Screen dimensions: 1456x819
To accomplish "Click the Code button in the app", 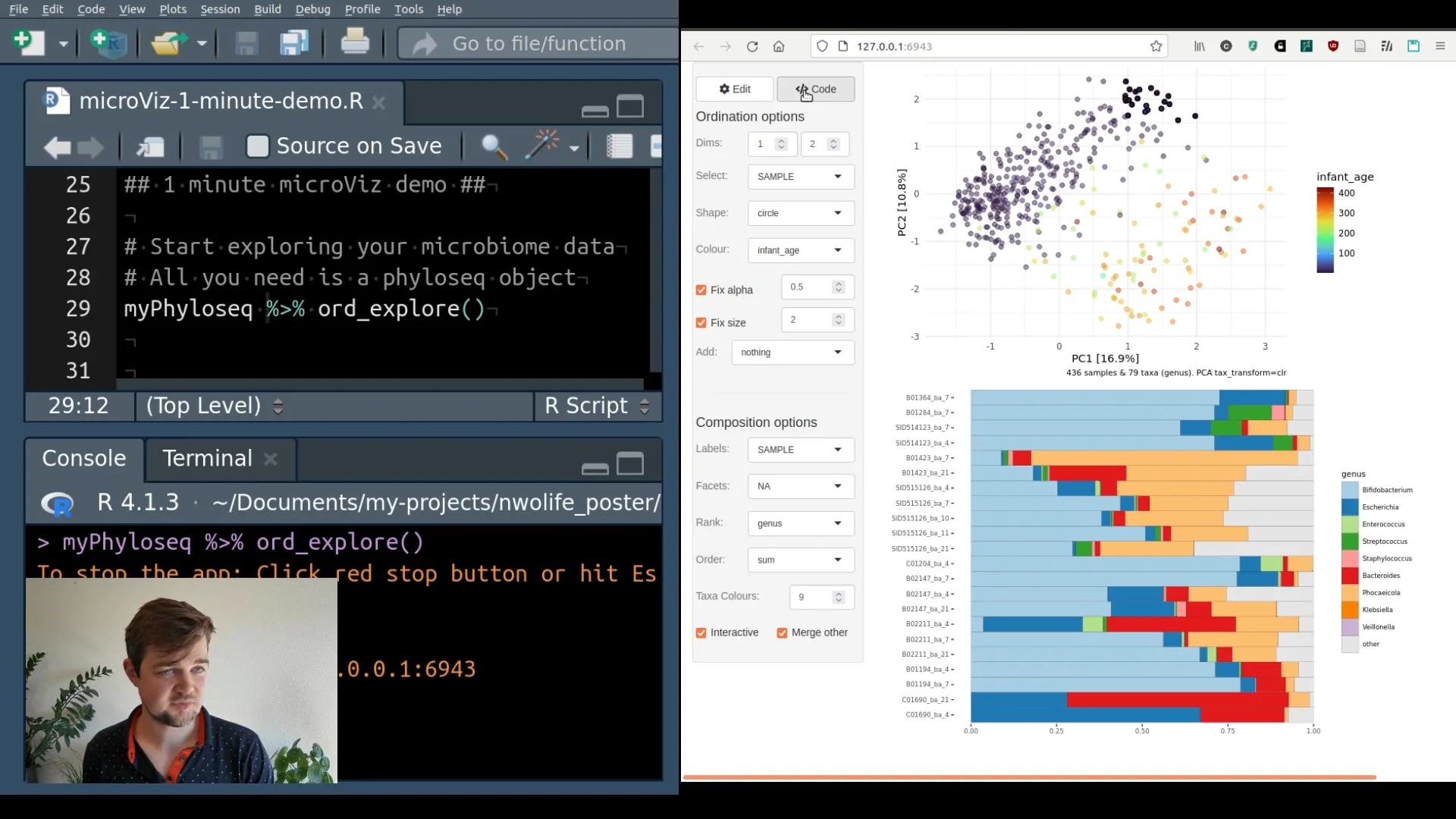I will coord(816,89).
